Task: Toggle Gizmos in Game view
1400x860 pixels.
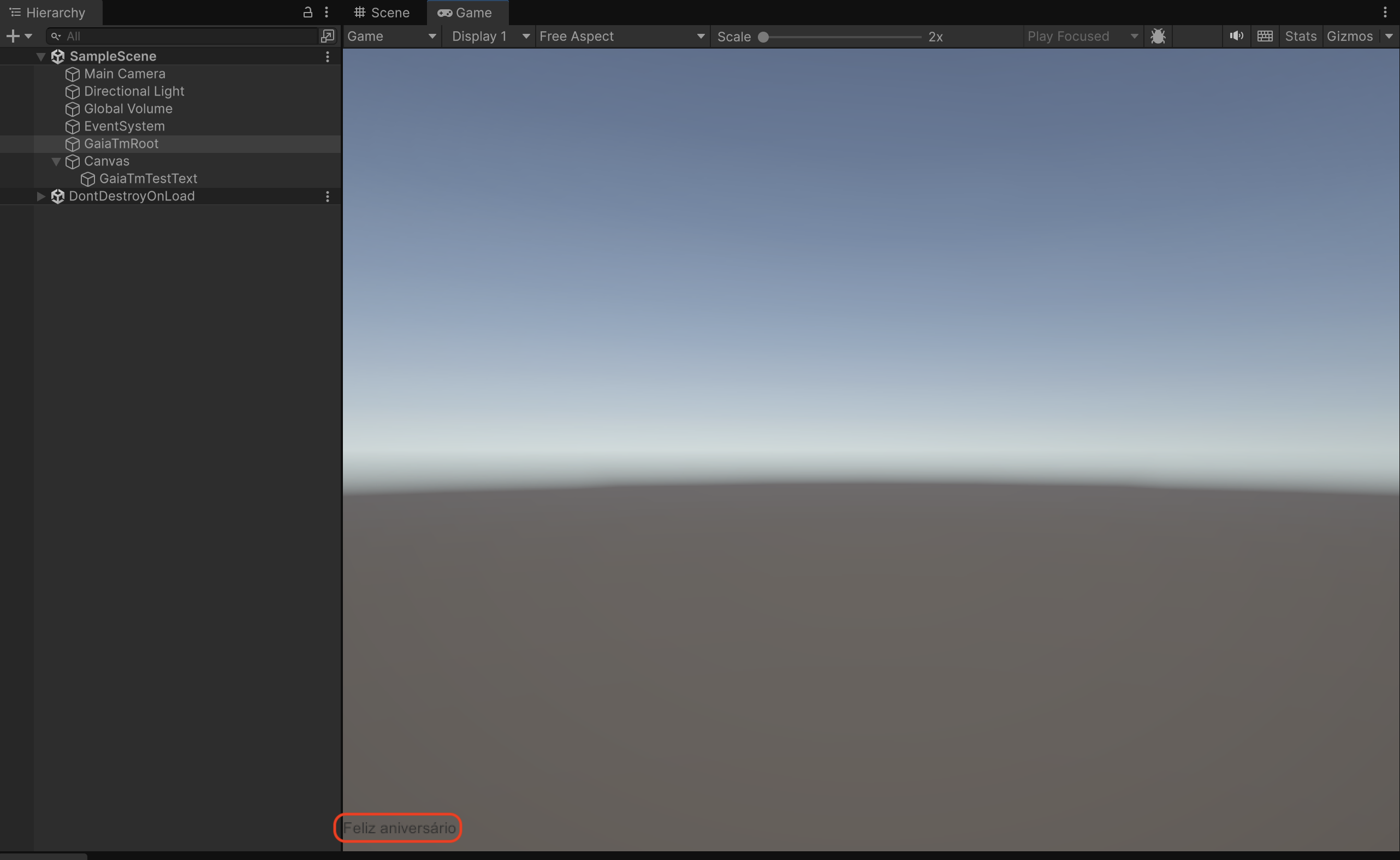Action: coord(1349,37)
